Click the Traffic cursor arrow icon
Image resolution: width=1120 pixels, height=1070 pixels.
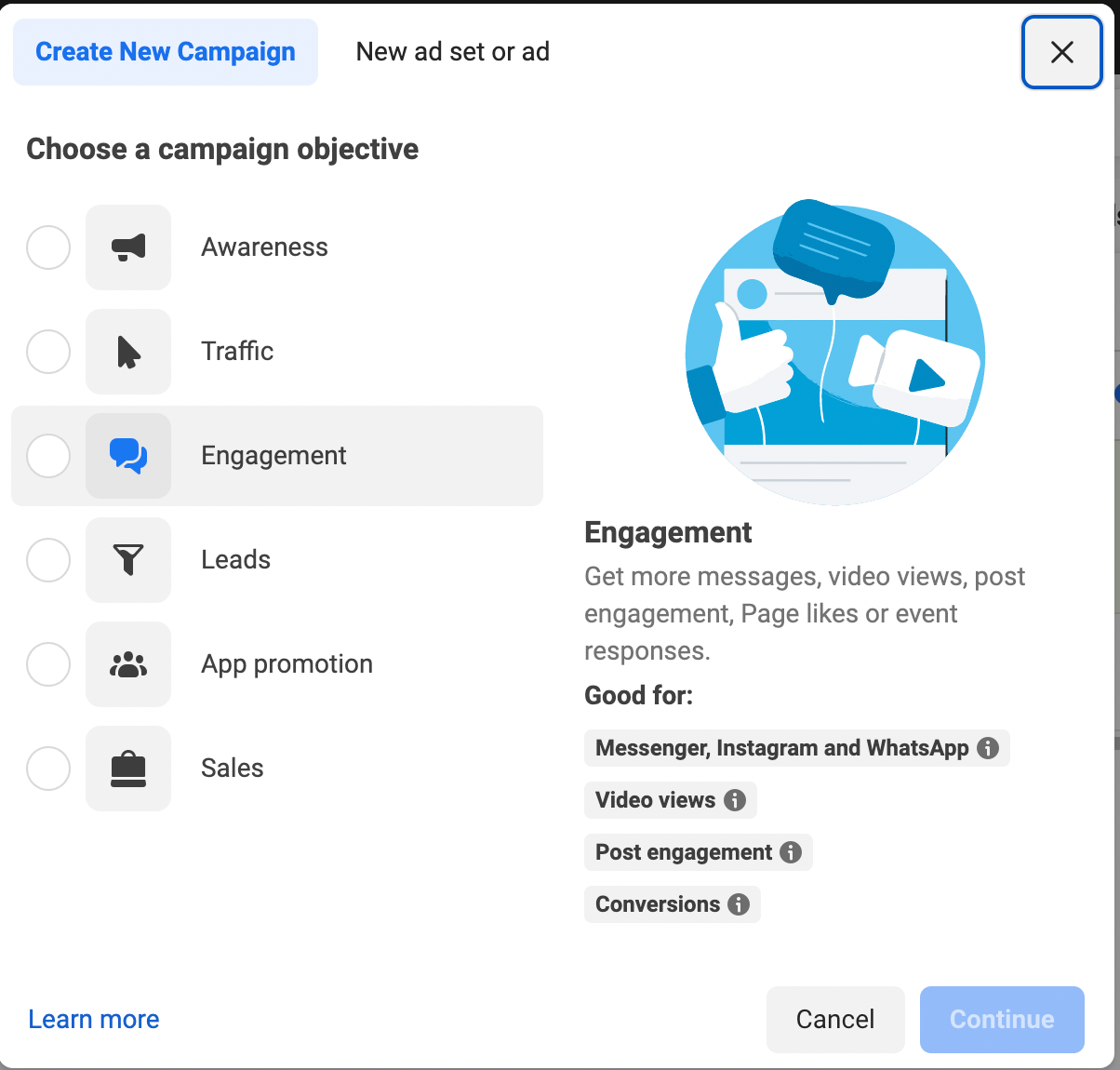pyautogui.click(x=128, y=352)
